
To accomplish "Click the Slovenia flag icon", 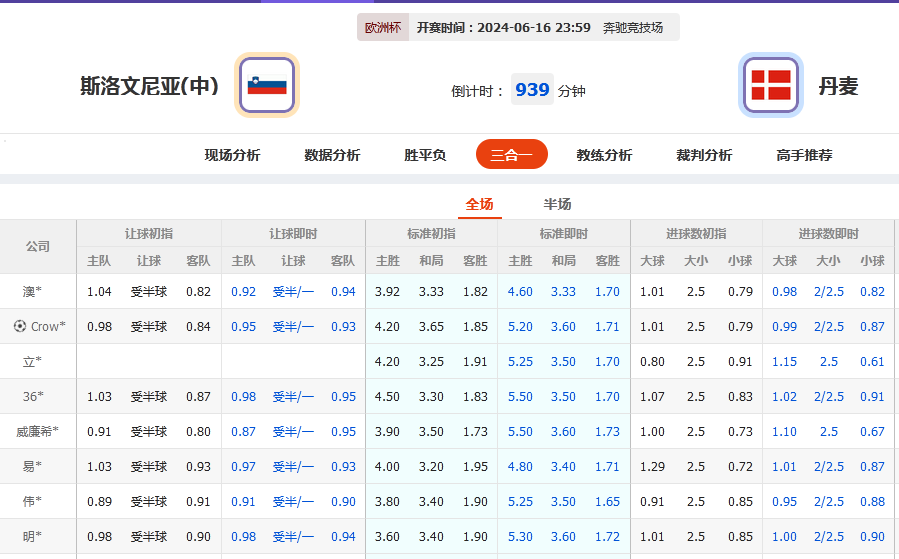I will [266, 85].
